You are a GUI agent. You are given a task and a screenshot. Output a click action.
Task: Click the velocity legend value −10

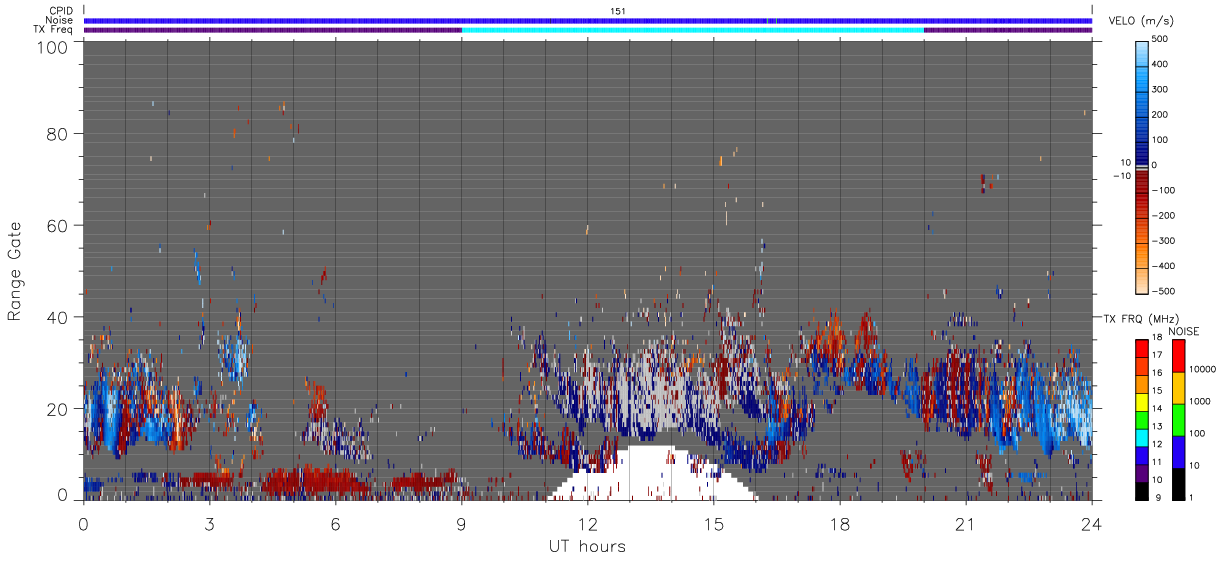[x=1120, y=176]
